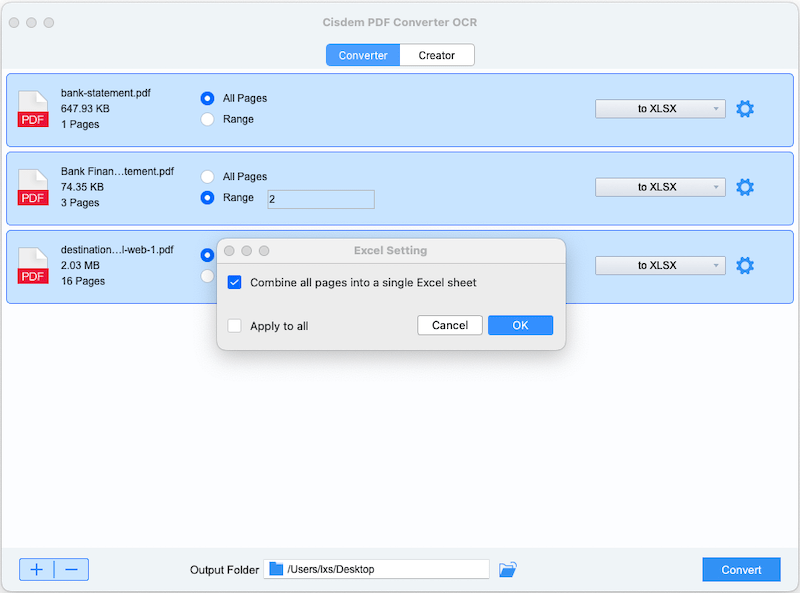Click the 2.03 MB file size
The image size is (800, 593).
80,265
